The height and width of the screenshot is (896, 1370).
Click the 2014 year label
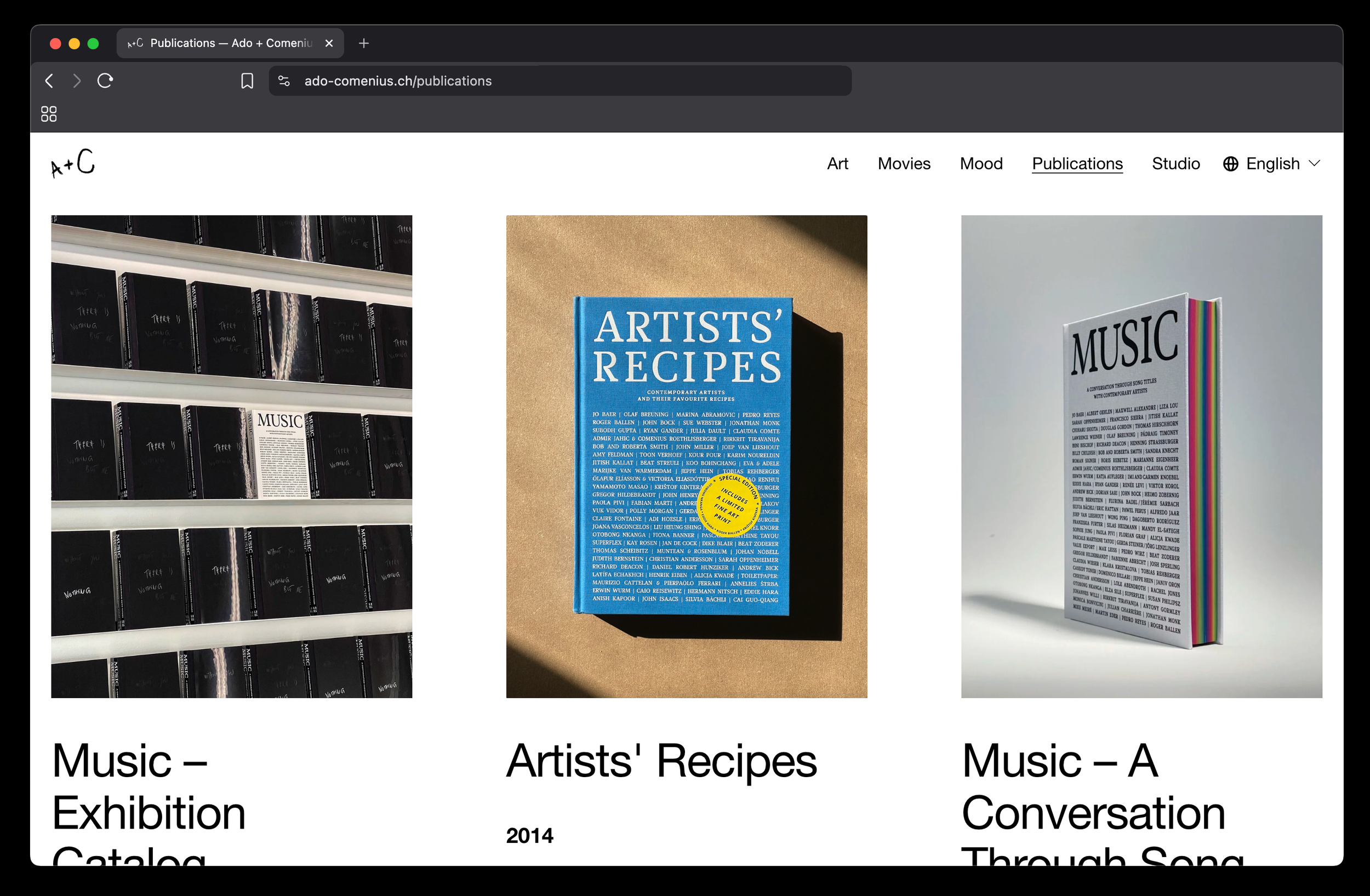click(x=529, y=836)
